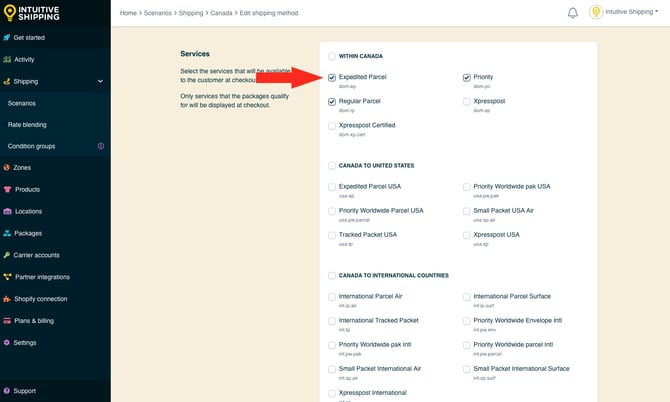This screenshot has height=402, width=670.
Task: Go to Plans & billing page
Action: [34, 320]
